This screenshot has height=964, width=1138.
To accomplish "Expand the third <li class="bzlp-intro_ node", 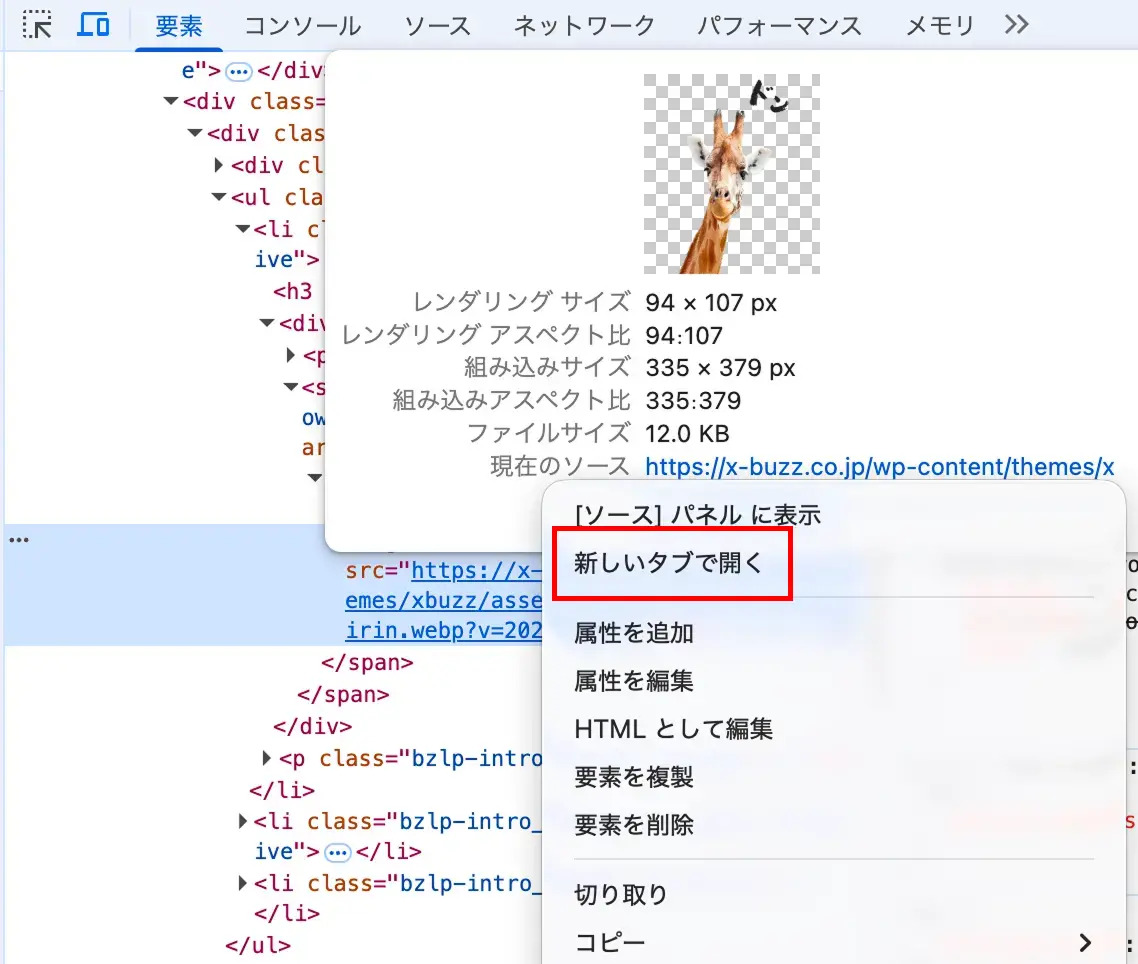I will pos(242,883).
